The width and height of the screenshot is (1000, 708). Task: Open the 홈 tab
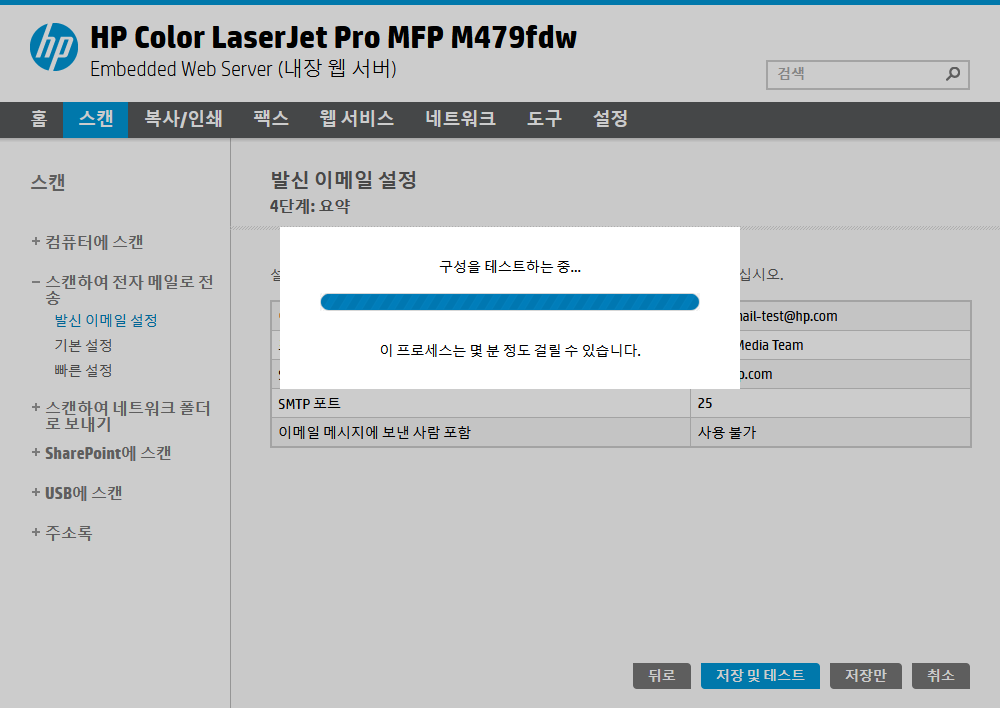[39, 119]
